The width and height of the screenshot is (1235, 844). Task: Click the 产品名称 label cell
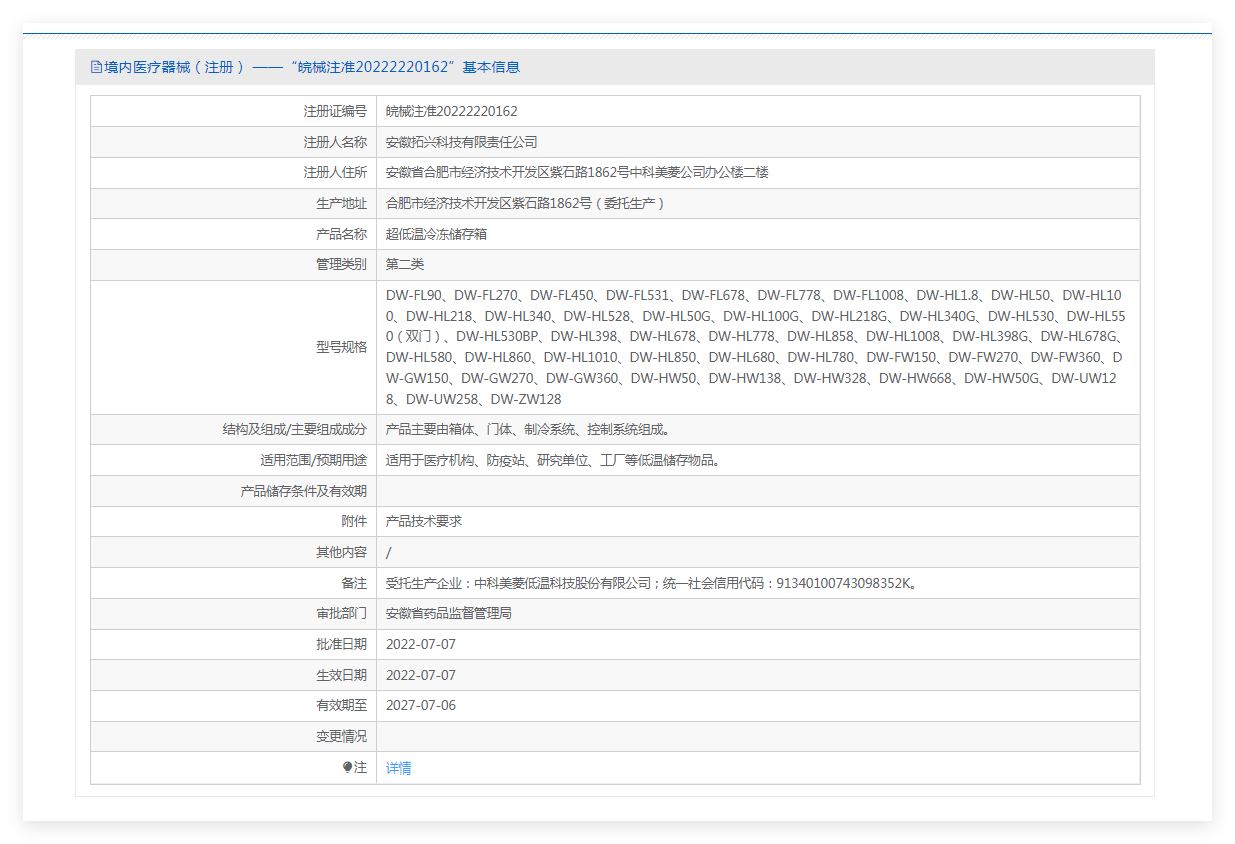tap(234, 234)
